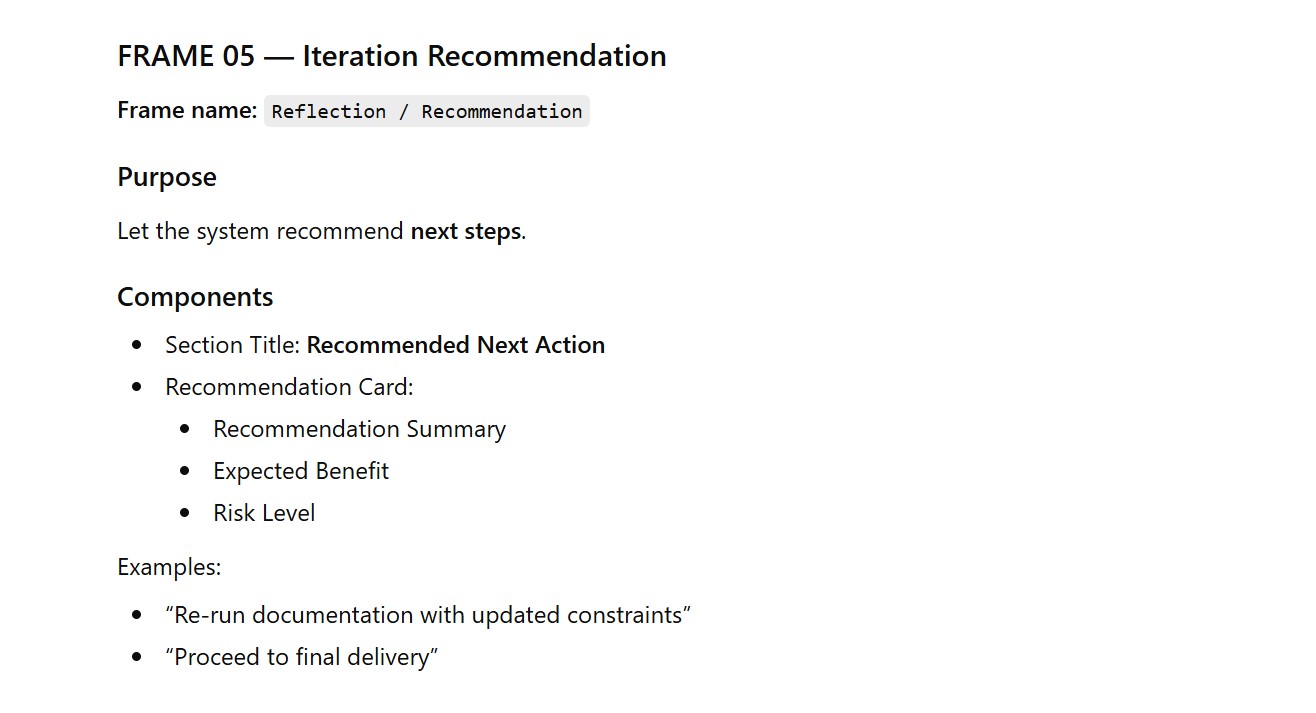
Task: Click the bullet beside "Expected Benefit"
Action: pyautogui.click(x=185, y=471)
